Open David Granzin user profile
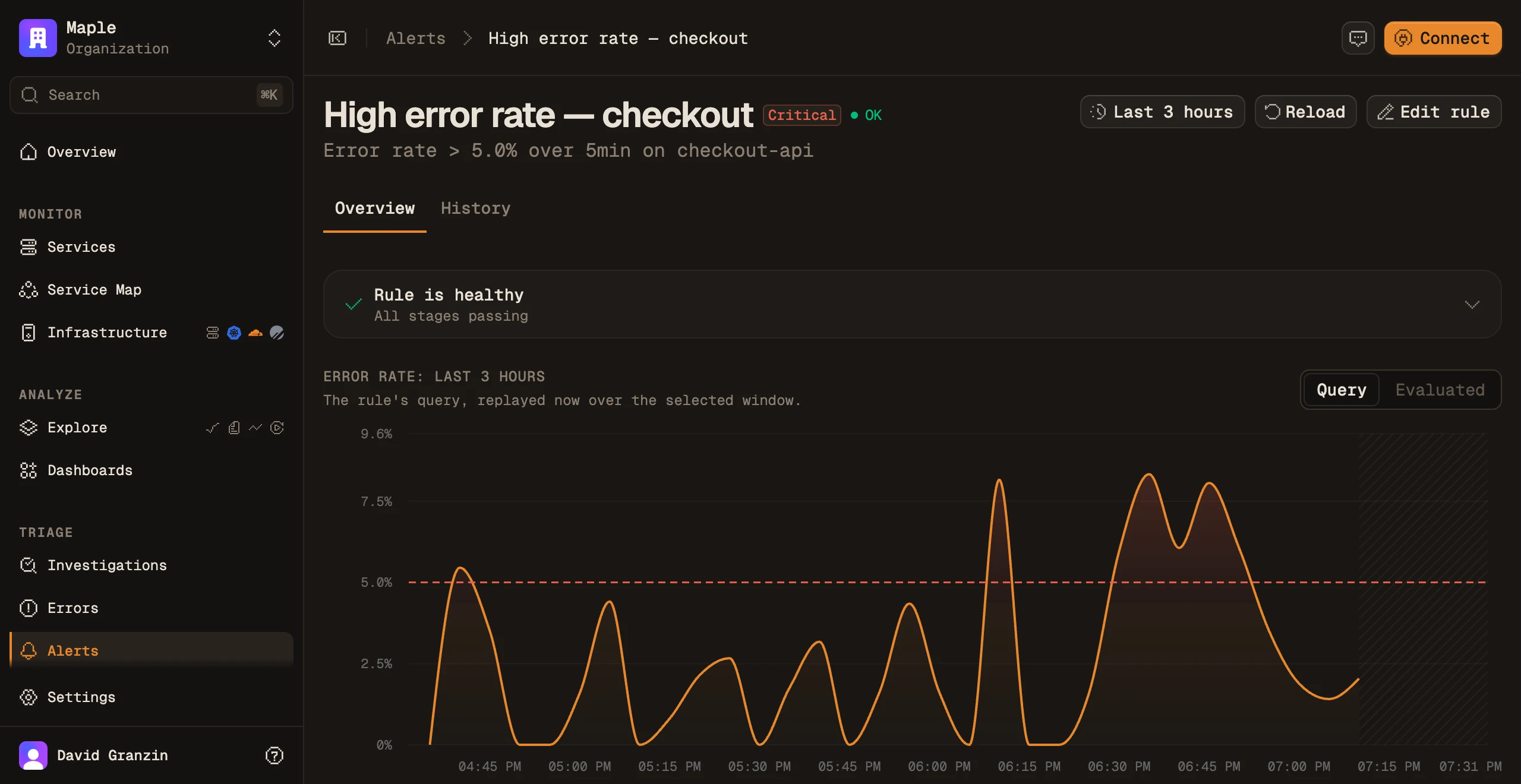 pos(112,755)
